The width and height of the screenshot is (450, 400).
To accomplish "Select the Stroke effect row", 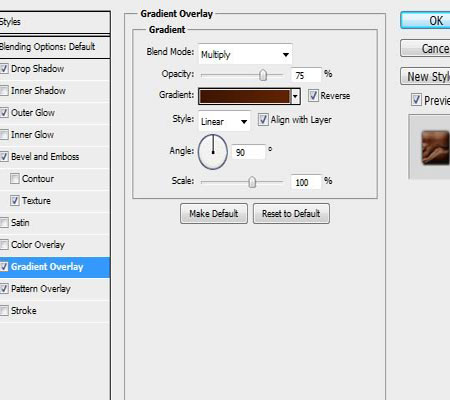I will click(55, 311).
